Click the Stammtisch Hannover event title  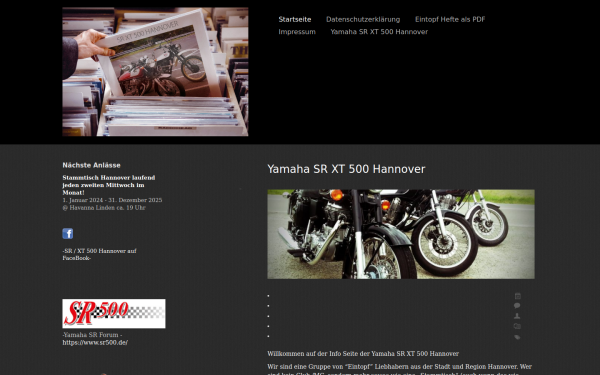(x=109, y=185)
